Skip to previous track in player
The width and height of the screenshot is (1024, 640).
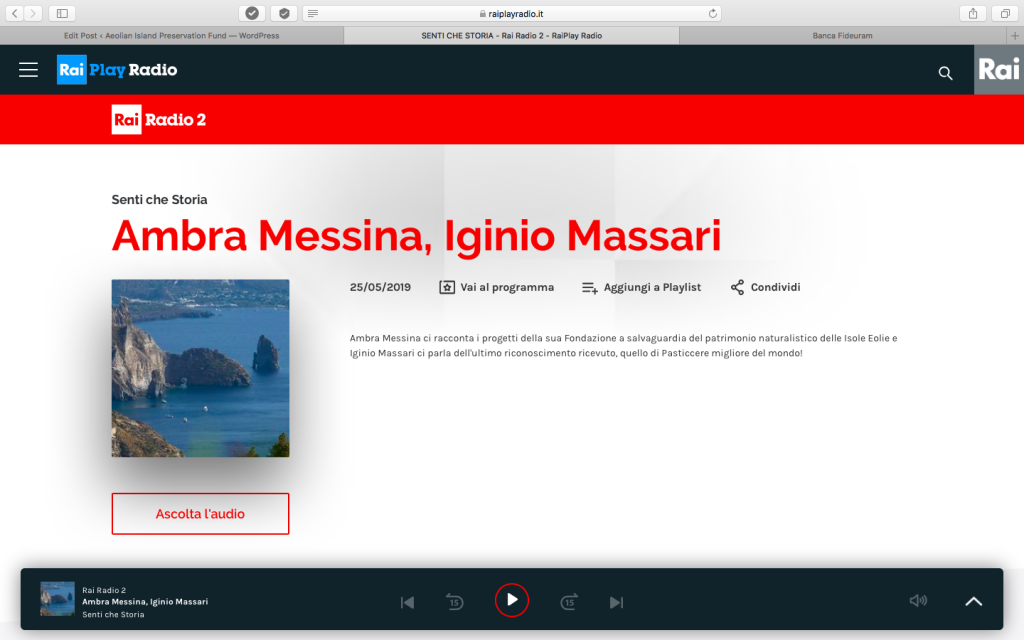(408, 602)
